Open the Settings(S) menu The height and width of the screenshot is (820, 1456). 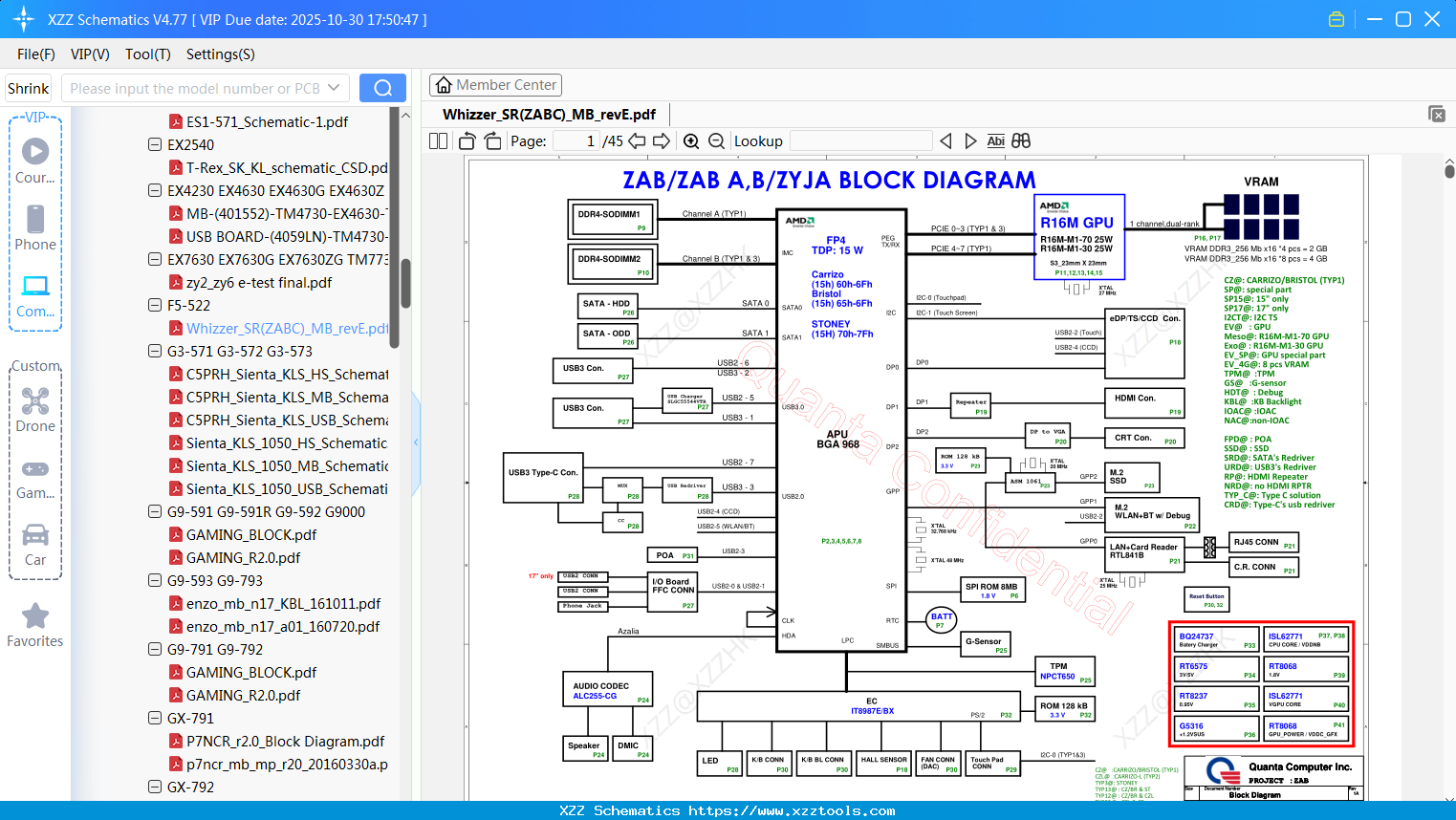tap(221, 54)
